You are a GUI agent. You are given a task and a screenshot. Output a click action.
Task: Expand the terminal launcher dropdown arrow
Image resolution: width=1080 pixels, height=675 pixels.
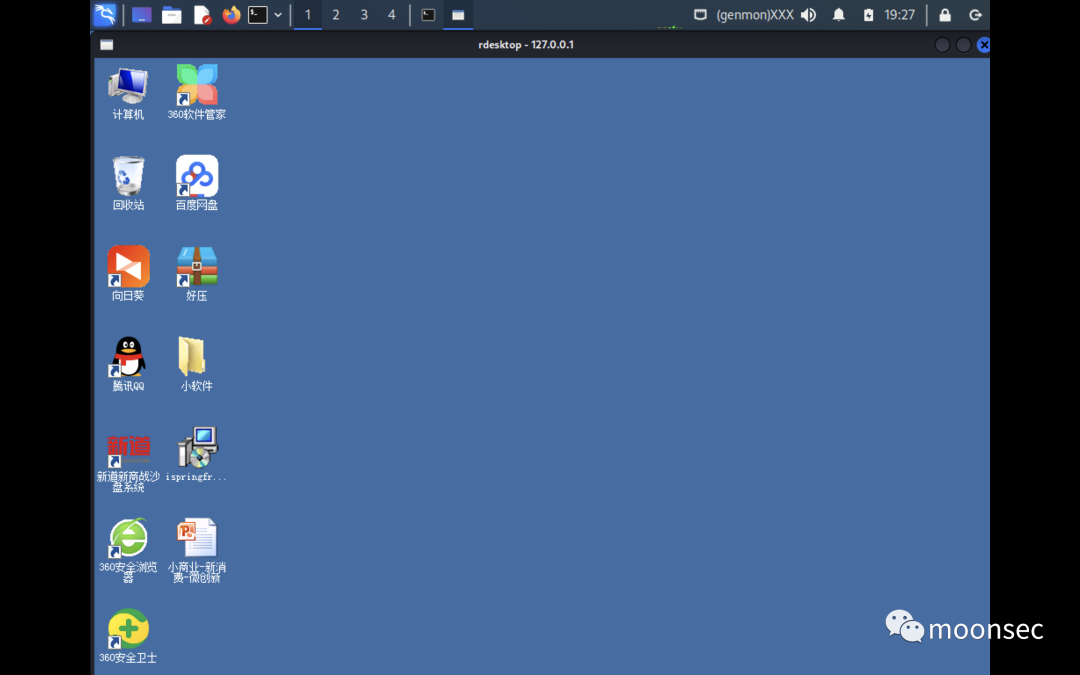point(278,14)
